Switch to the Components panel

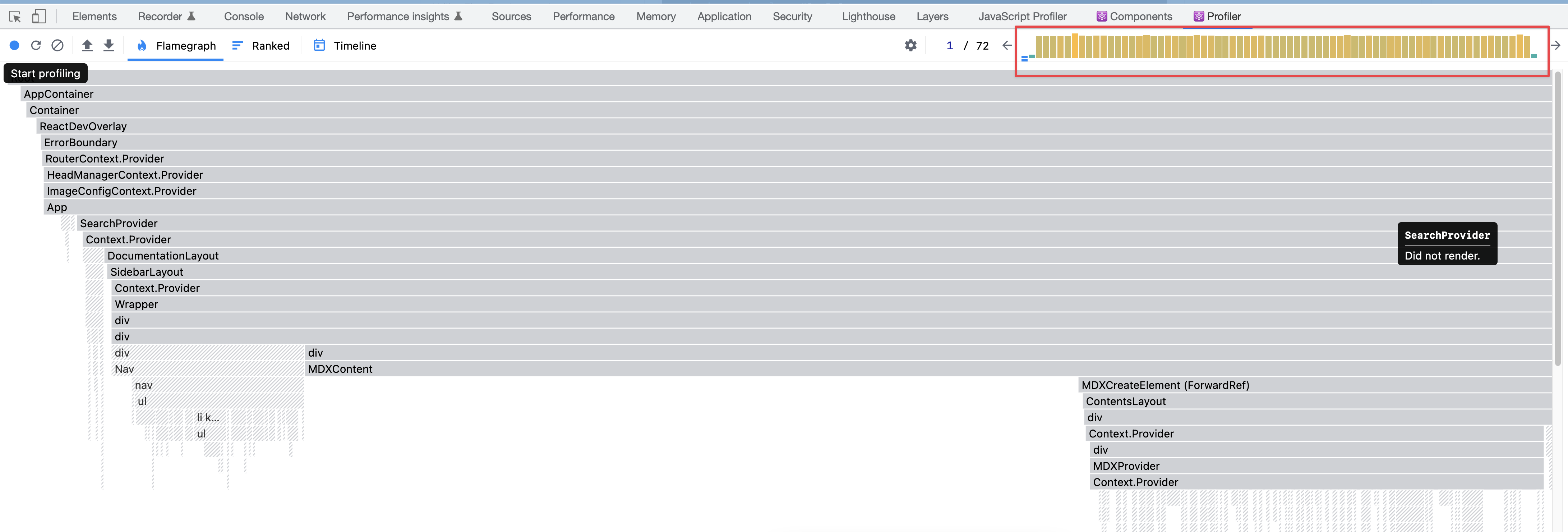point(1133,17)
